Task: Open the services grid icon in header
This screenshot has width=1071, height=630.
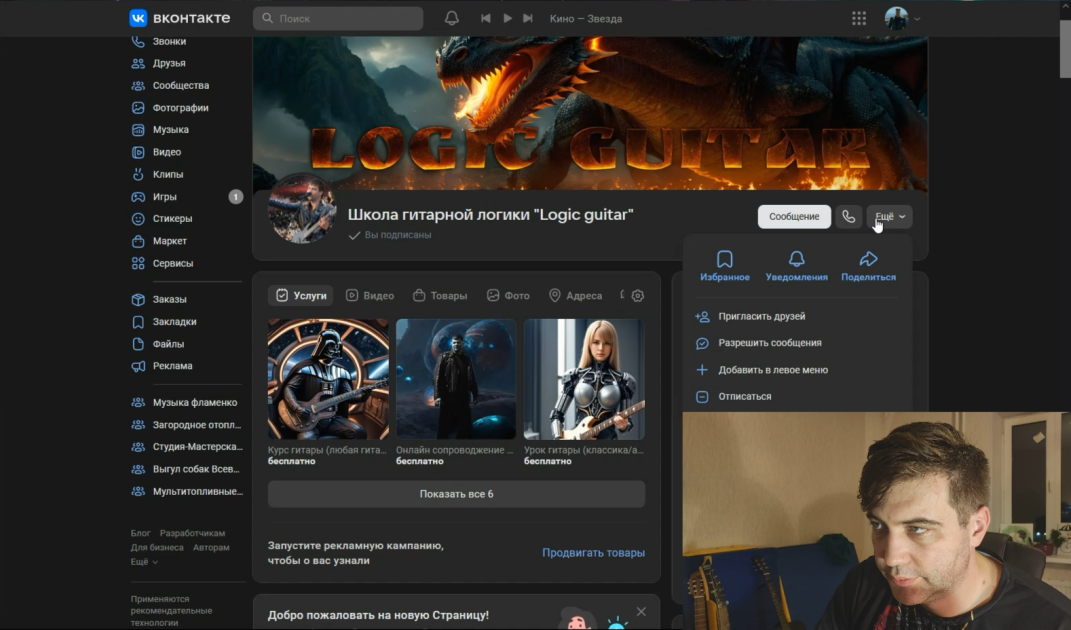Action: coord(859,18)
